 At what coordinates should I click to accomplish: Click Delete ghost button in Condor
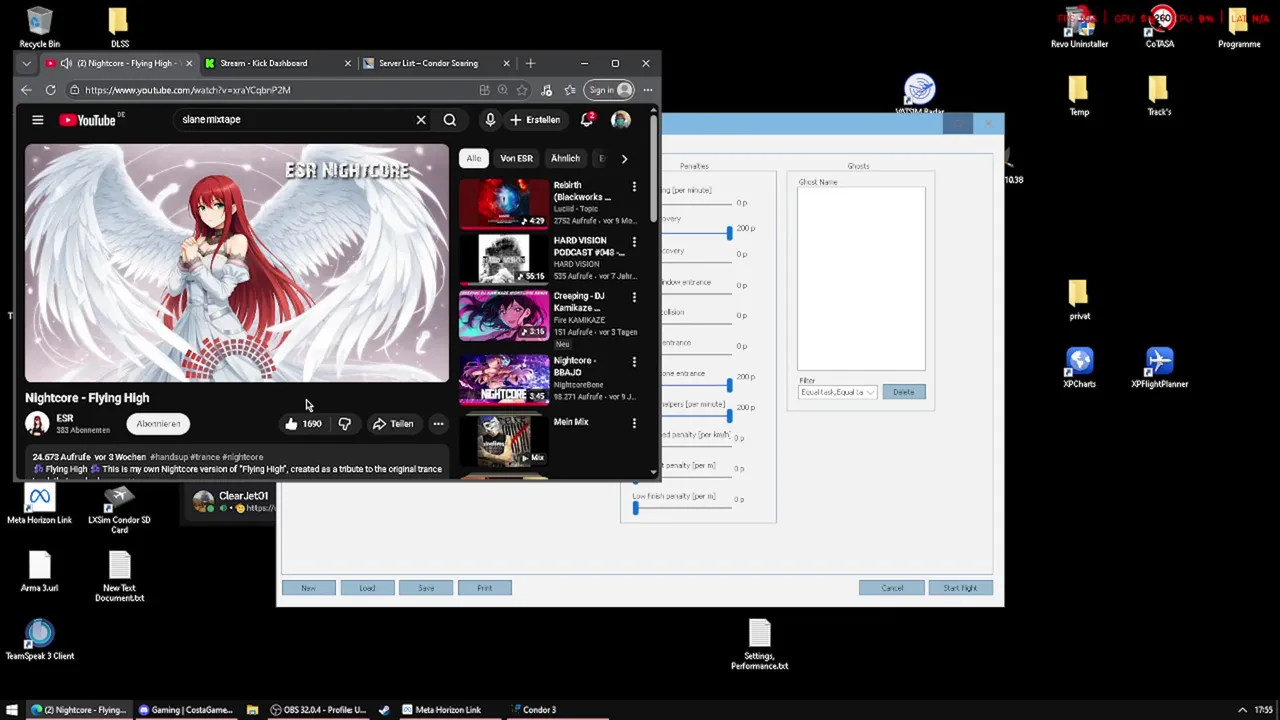click(x=903, y=392)
